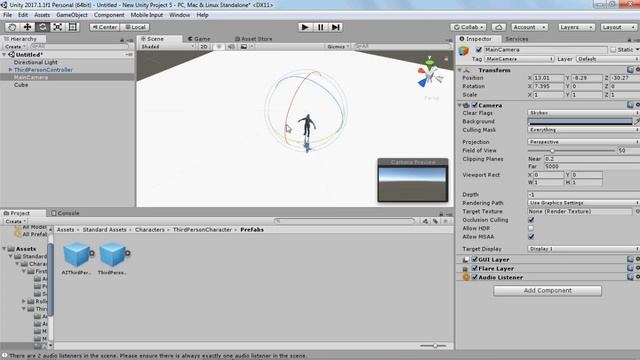This screenshot has height=360, width=640.
Task: Click the Flare Layer component icon
Action: click(466, 269)
